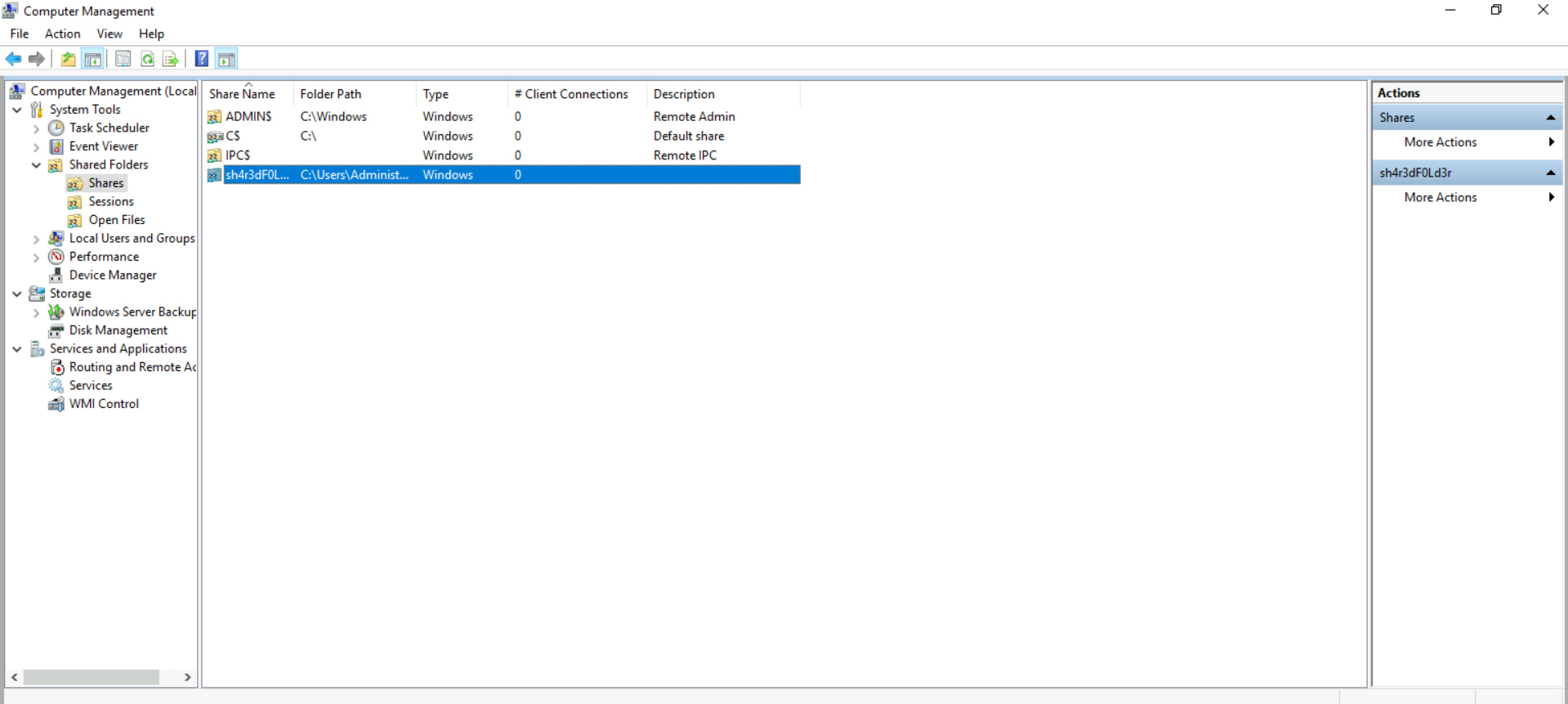Toggle Show/Hide Action Pane toolbar button
The width and height of the screenshot is (1568, 704).
pyautogui.click(x=226, y=59)
